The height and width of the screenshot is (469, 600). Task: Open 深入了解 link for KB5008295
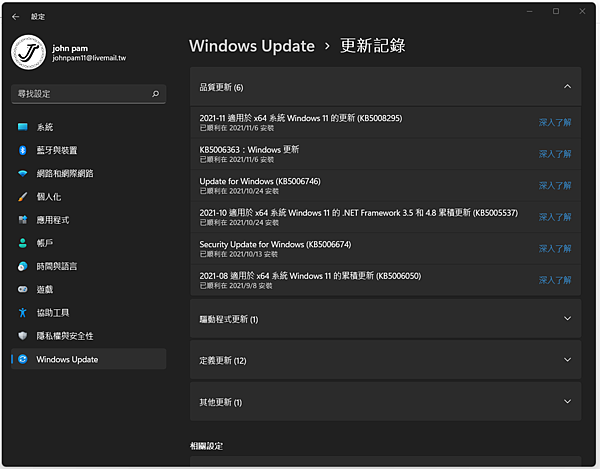[555, 122]
